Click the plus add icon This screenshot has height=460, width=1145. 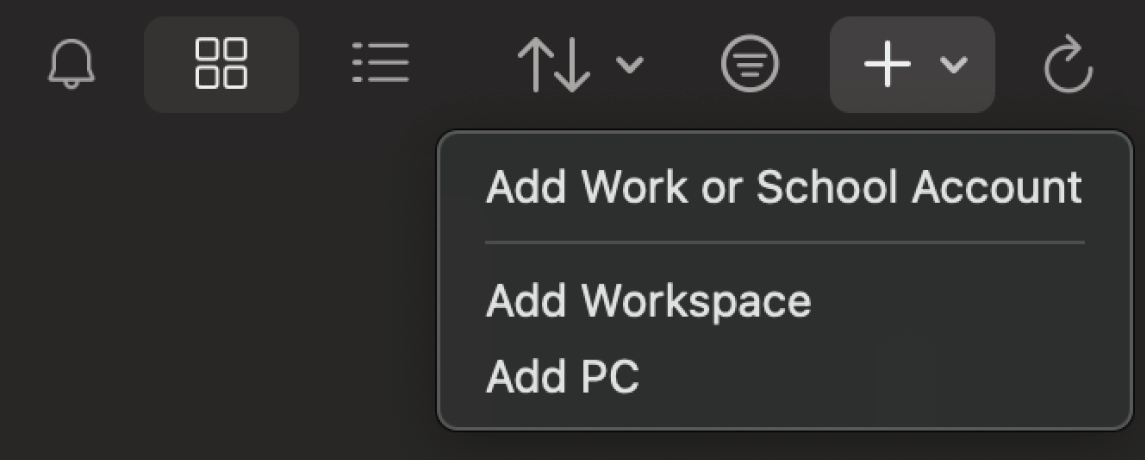pyautogui.click(x=887, y=64)
